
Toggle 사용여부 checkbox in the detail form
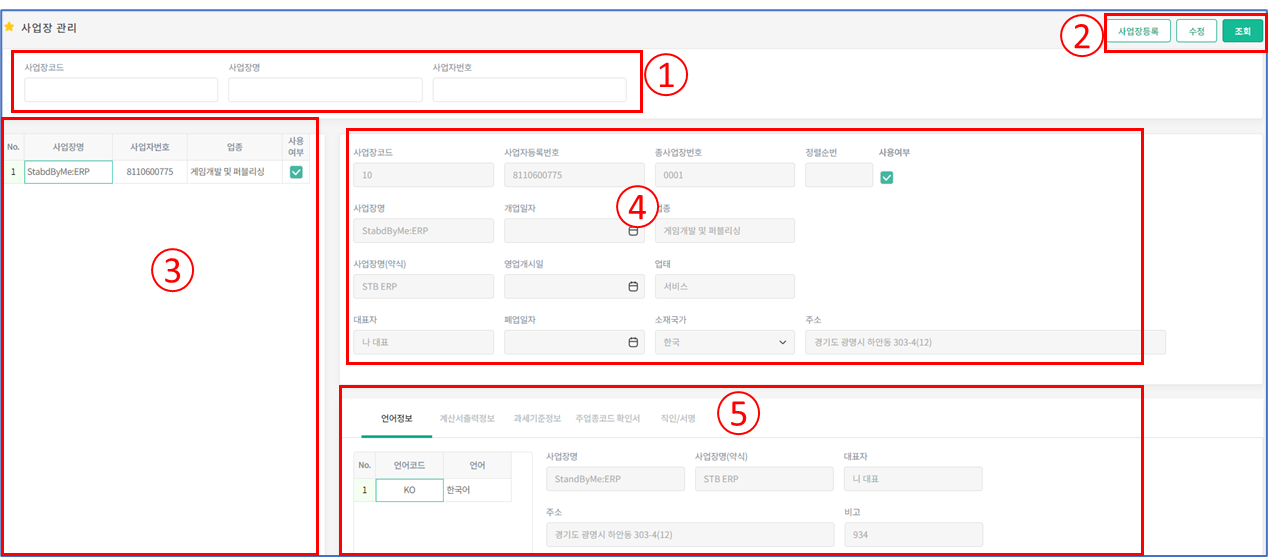tap(886, 178)
